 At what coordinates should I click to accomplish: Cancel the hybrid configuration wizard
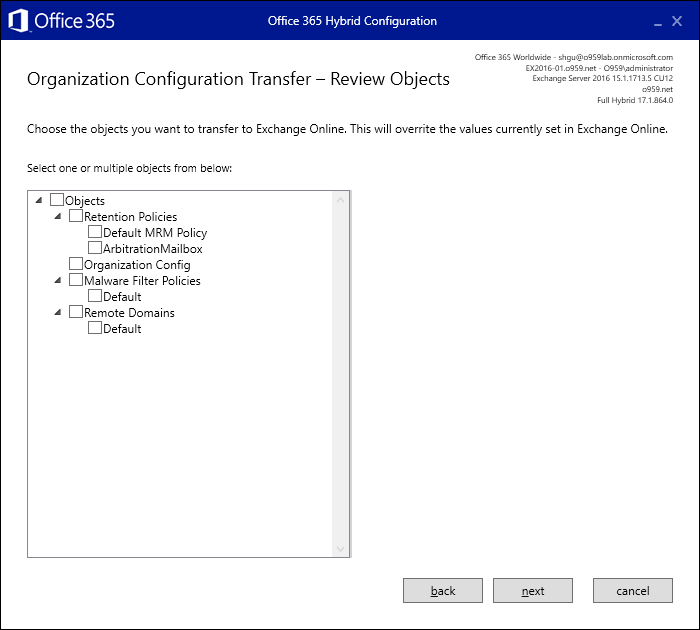[633, 591]
